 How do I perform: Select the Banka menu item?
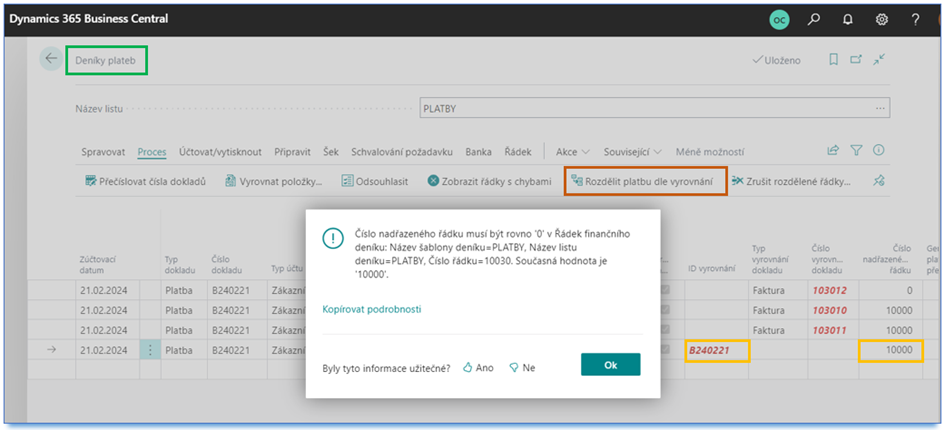[x=478, y=152]
